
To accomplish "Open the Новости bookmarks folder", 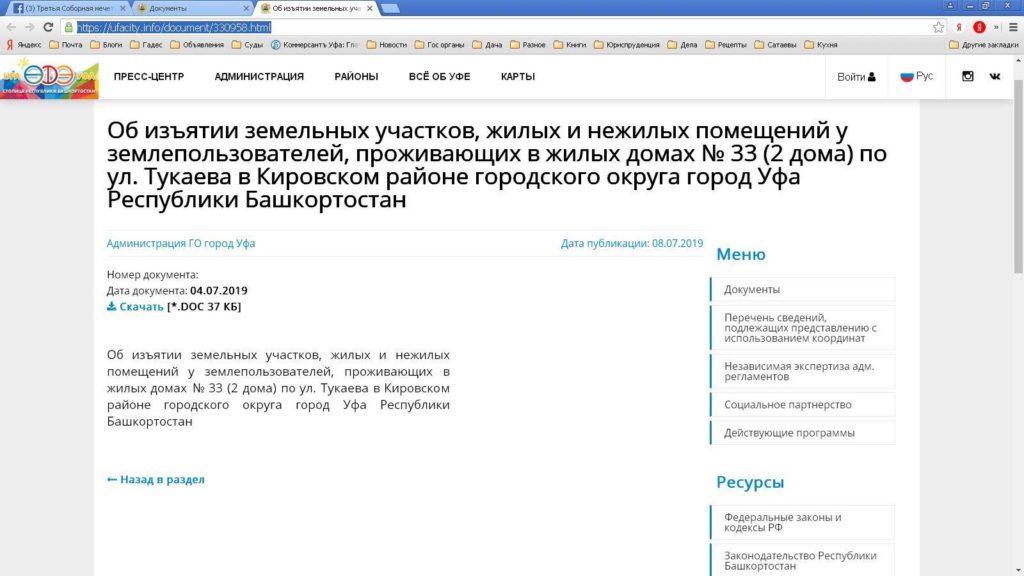I will 387,44.
